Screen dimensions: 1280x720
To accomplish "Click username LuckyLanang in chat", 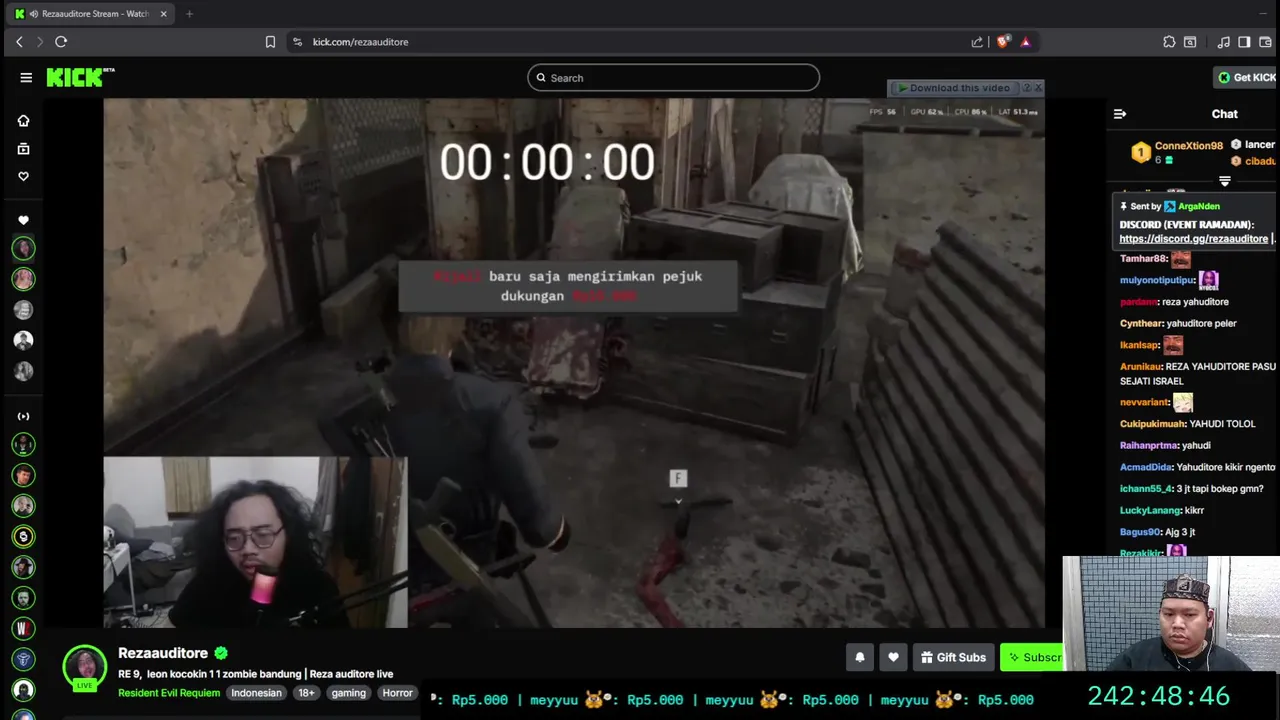I will tap(1150, 511).
